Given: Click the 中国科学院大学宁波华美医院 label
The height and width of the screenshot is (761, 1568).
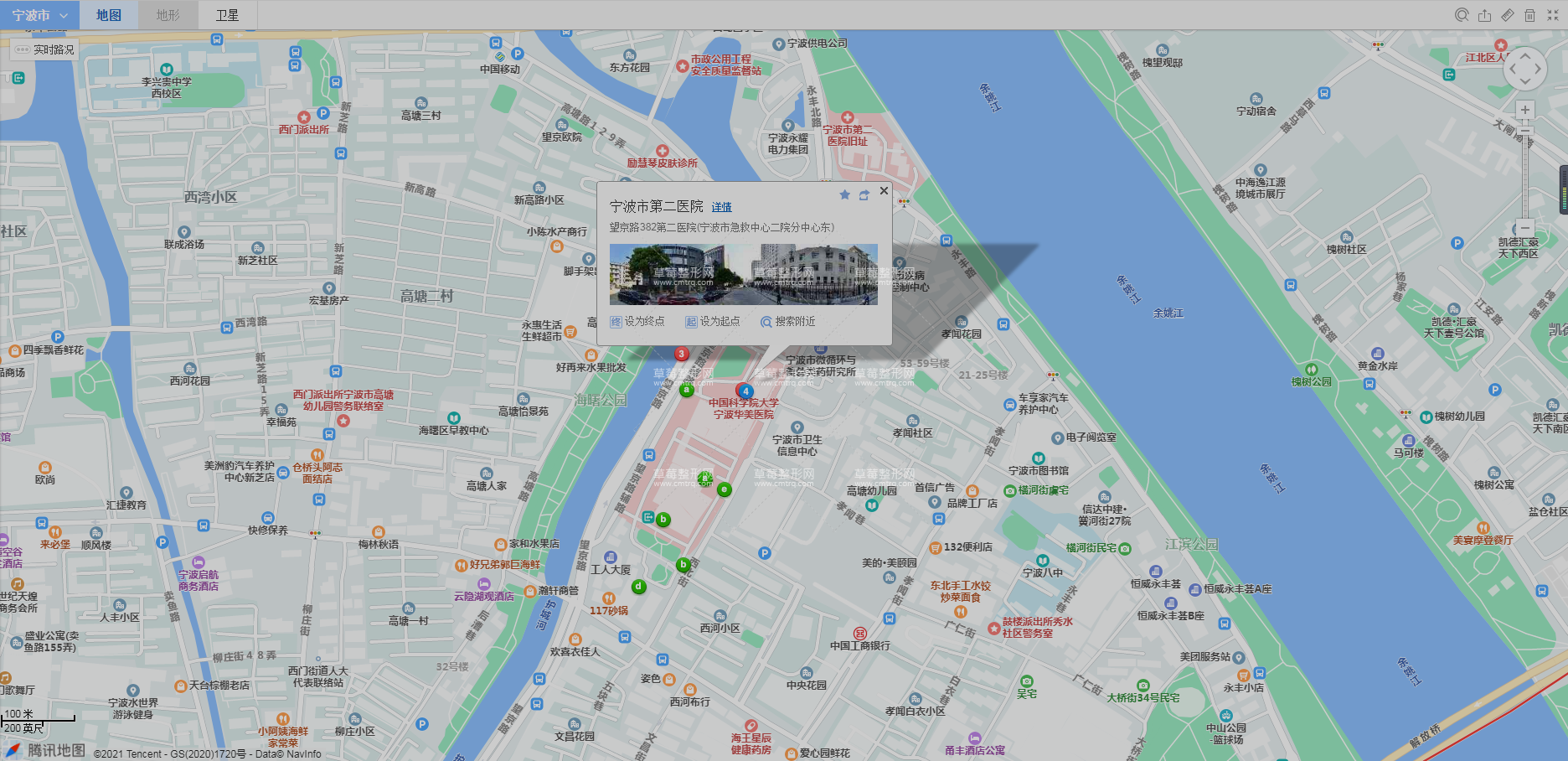Looking at the screenshot, I should [x=744, y=409].
